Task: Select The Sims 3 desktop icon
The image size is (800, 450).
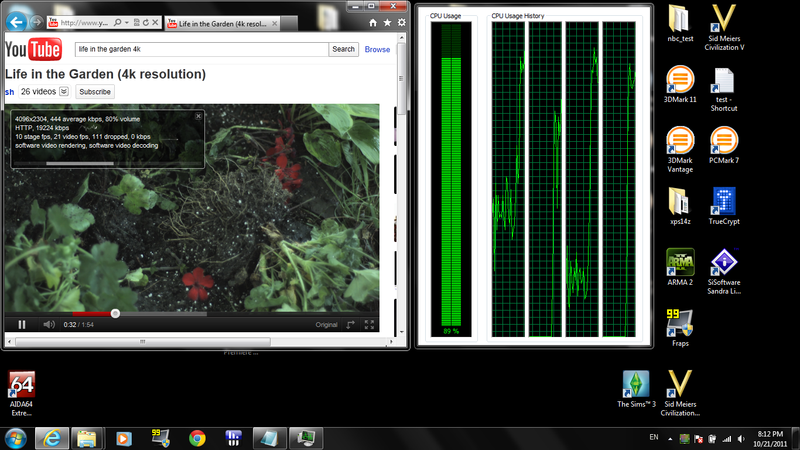Action: pos(636,389)
